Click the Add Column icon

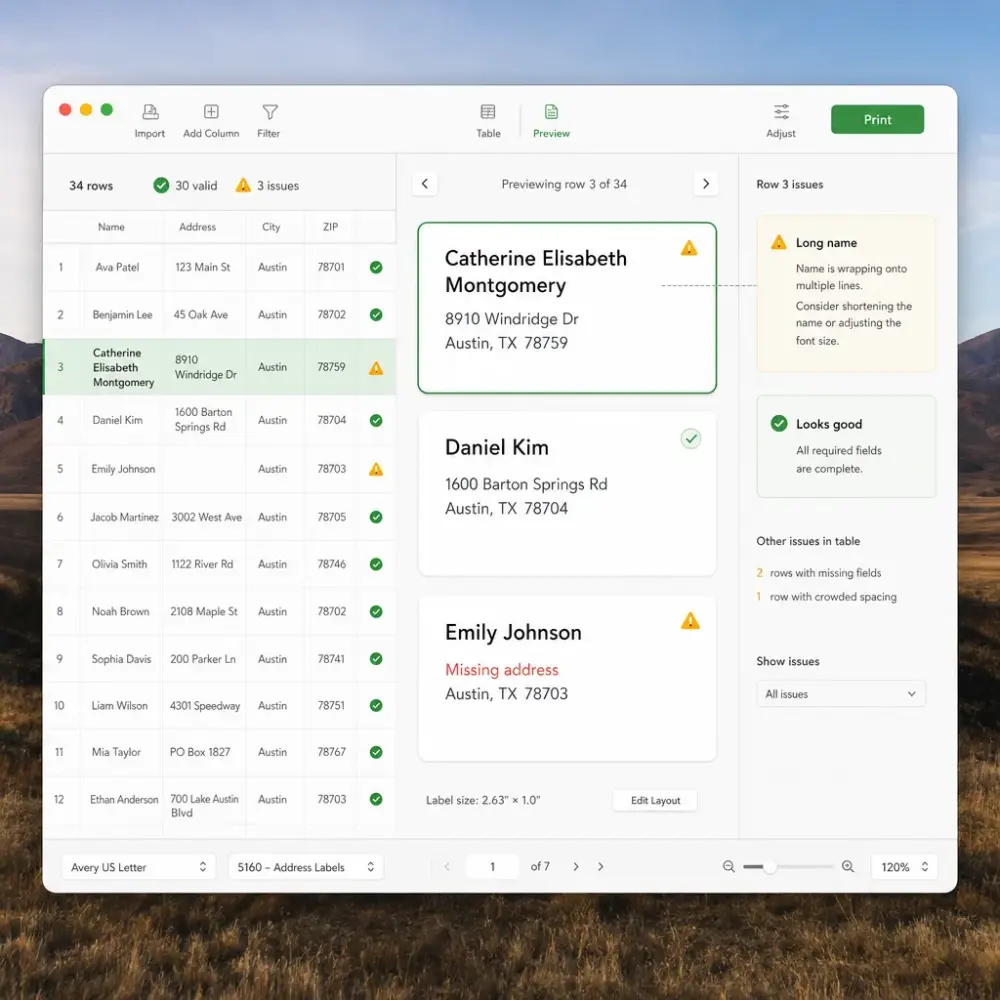pos(211,112)
